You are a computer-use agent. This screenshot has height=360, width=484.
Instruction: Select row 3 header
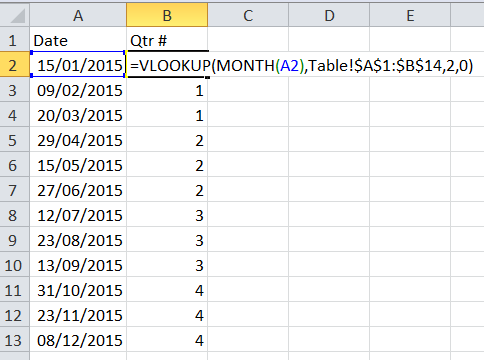15,90
